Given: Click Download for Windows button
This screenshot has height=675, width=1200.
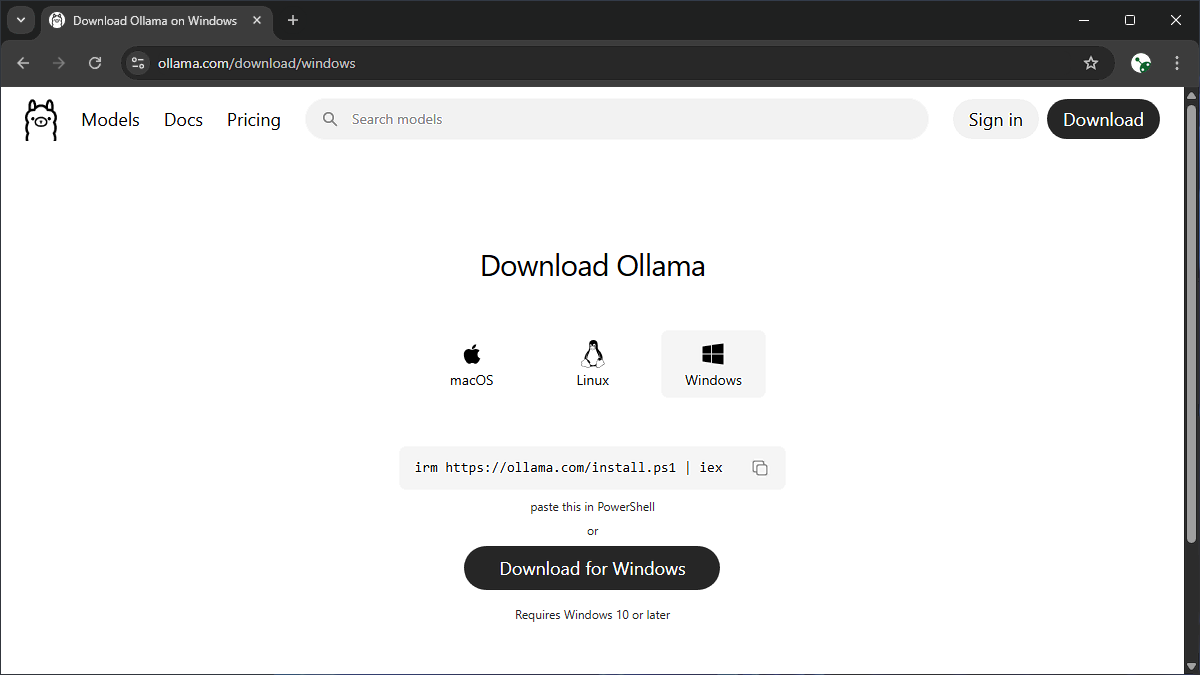Looking at the screenshot, I should (592, 568).
